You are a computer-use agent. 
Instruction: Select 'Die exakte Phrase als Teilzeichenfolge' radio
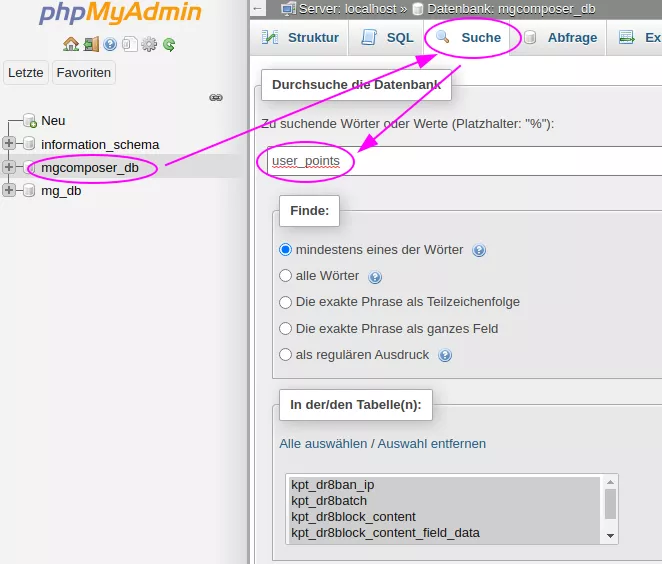(285, 302)
